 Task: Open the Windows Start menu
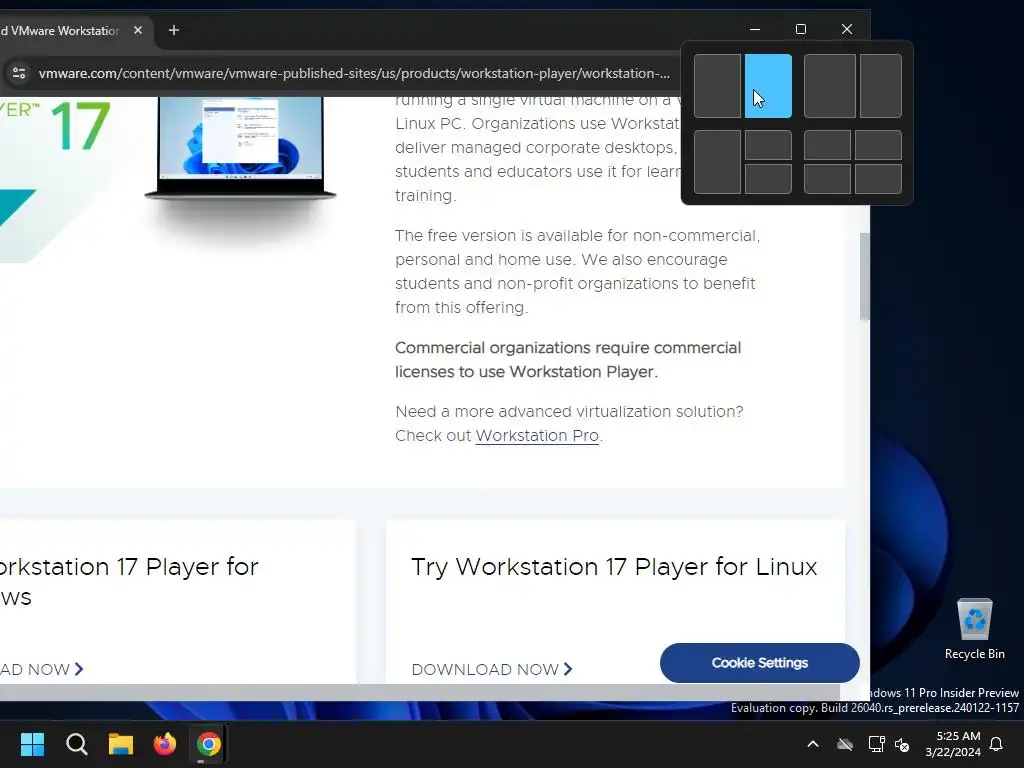pos(32,744)
